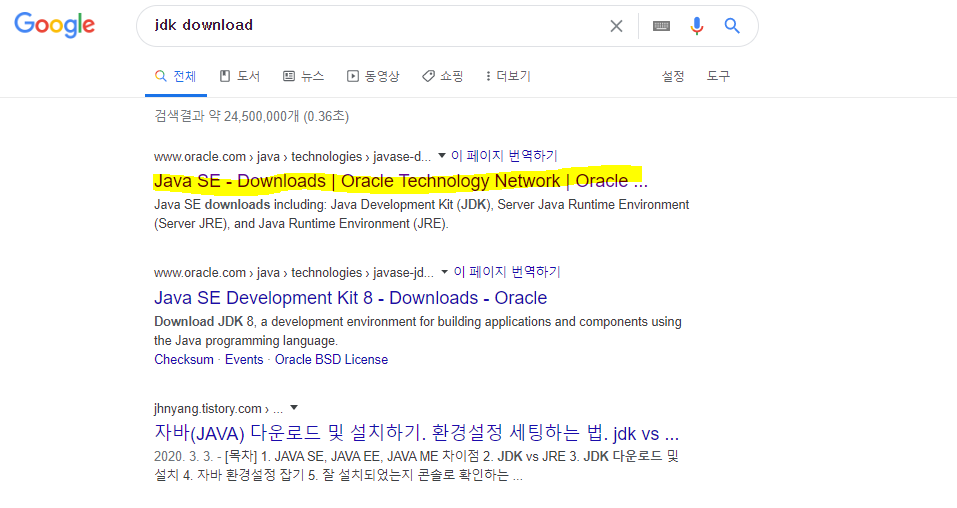Click the result count text 검색결과 약 24,500,000개

tap(251, 116)
